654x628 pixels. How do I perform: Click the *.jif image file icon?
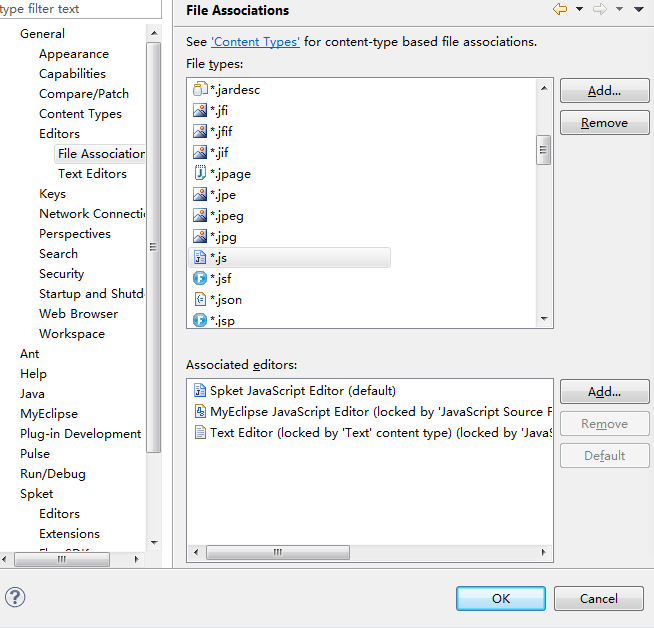click(200, 152)
